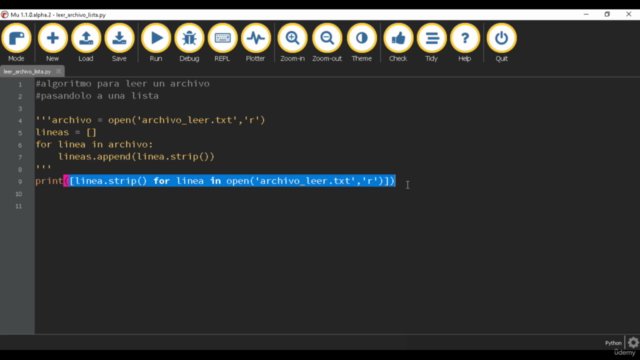Click the comment '#pasandolo a una lista'
Image resolution: width=640 pixels, height=360 pixels.
tap(97, 96)
